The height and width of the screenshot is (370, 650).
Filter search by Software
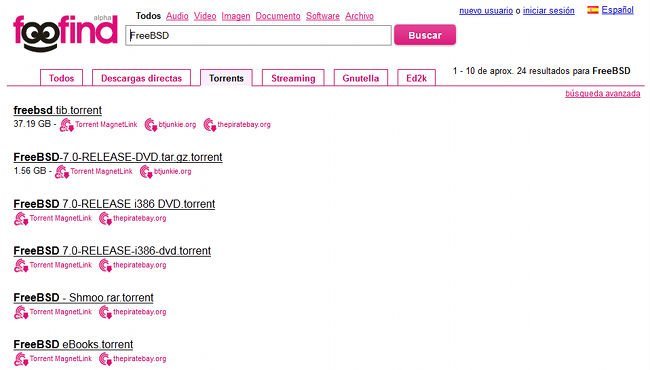[x=323, y=16]
